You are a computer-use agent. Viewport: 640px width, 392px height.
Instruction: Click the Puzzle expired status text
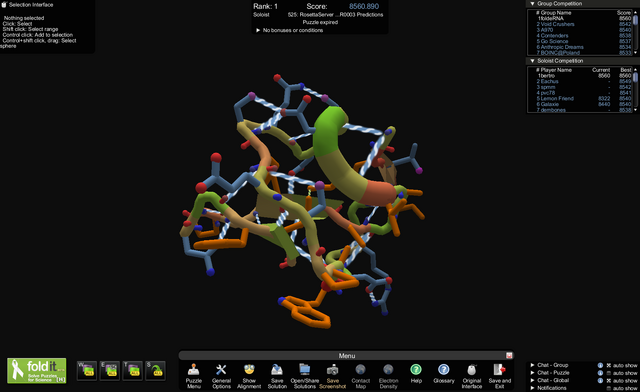[320, 22]
